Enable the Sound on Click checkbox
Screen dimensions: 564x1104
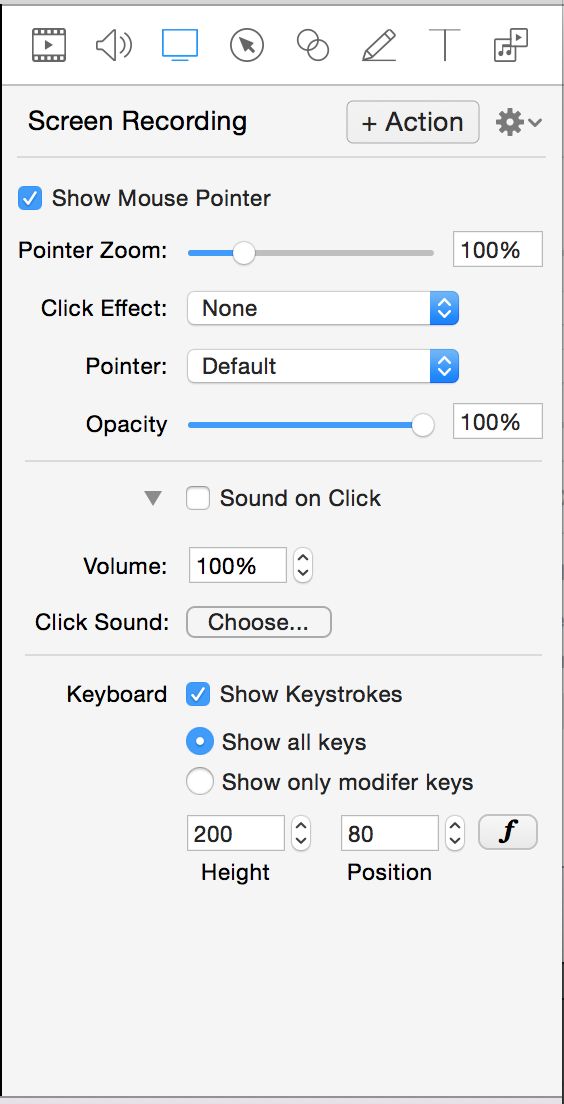click(x=198, y=499)
